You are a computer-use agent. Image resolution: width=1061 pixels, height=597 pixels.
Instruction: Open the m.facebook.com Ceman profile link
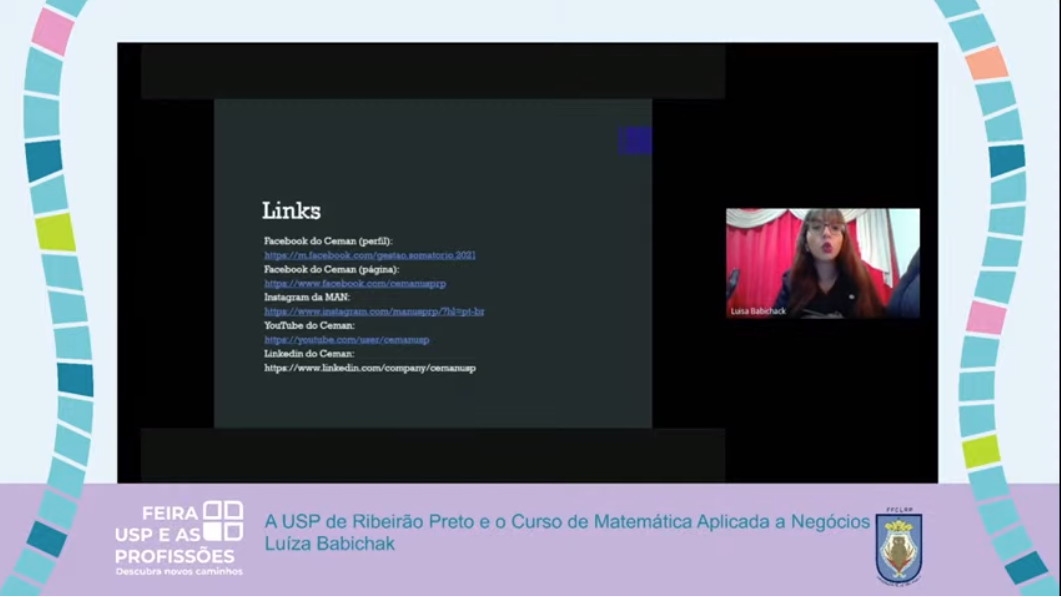[369, 255]
